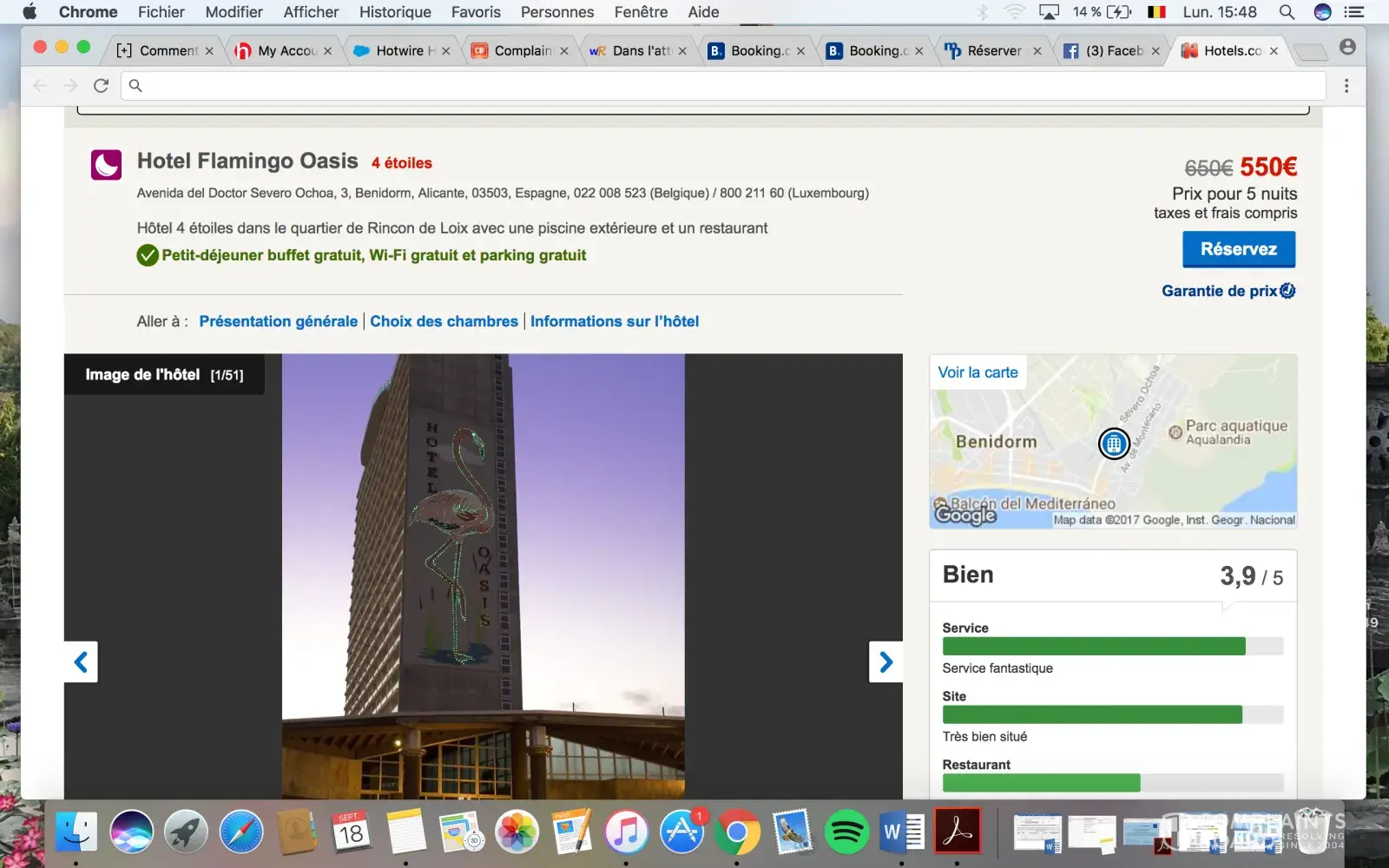Open App Store from the Dock
The image size is (1389, 868).
point(682,832)
